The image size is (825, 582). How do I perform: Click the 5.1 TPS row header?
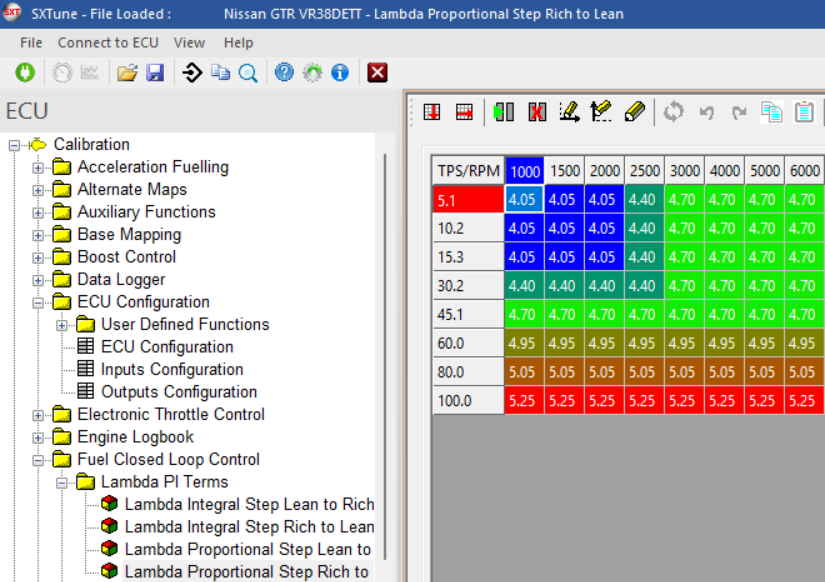pos(468,199)
